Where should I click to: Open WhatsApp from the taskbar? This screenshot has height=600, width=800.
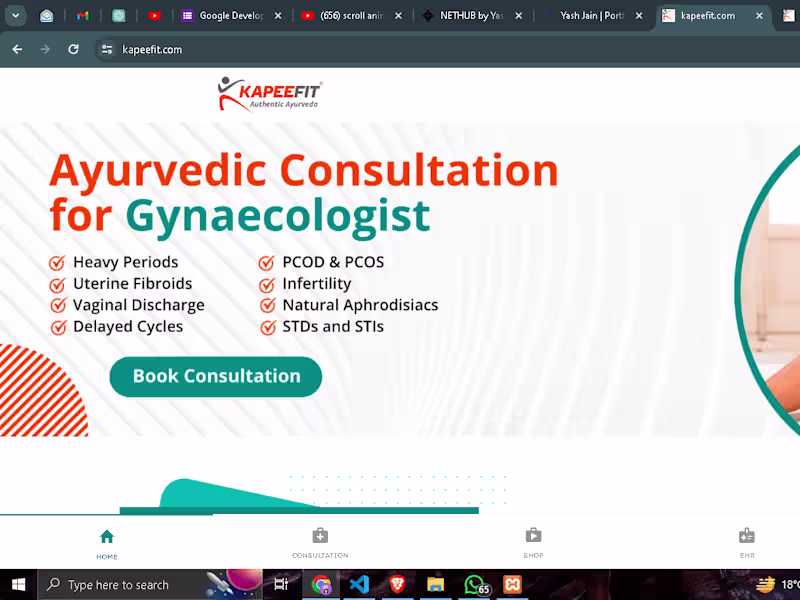pos(474,584)
